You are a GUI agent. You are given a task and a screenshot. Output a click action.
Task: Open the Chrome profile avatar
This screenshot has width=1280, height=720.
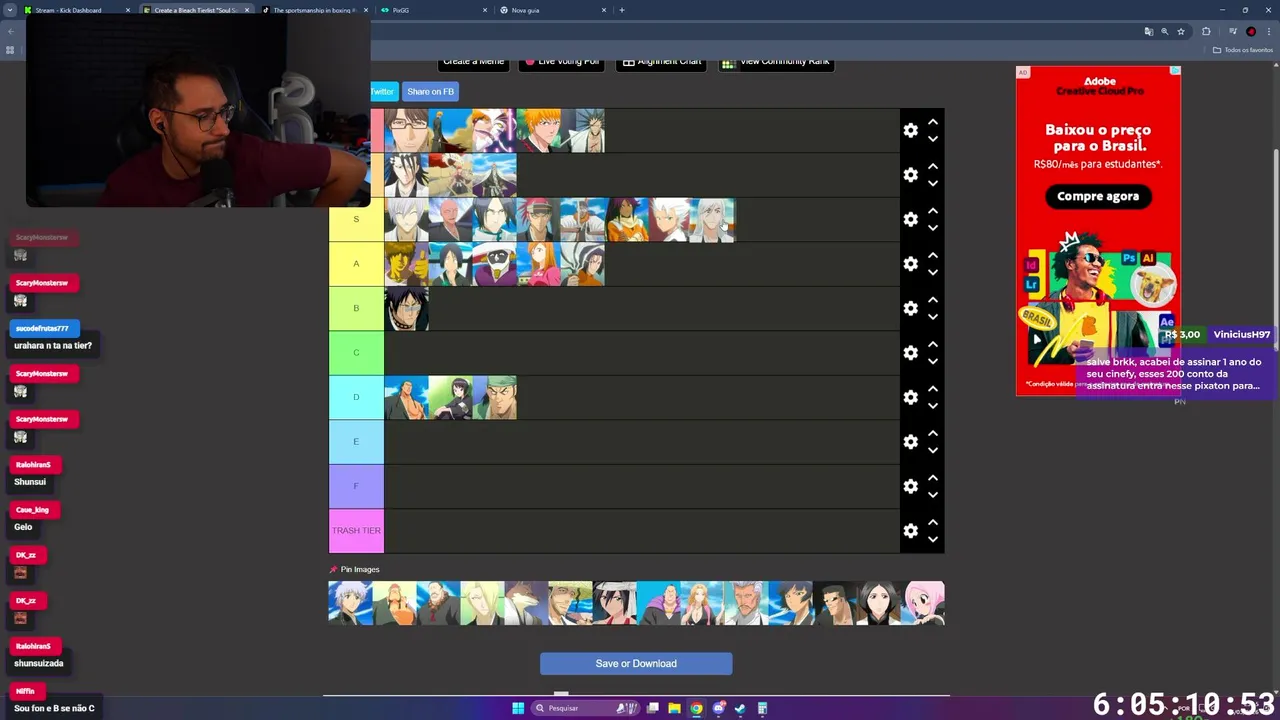1251,31
